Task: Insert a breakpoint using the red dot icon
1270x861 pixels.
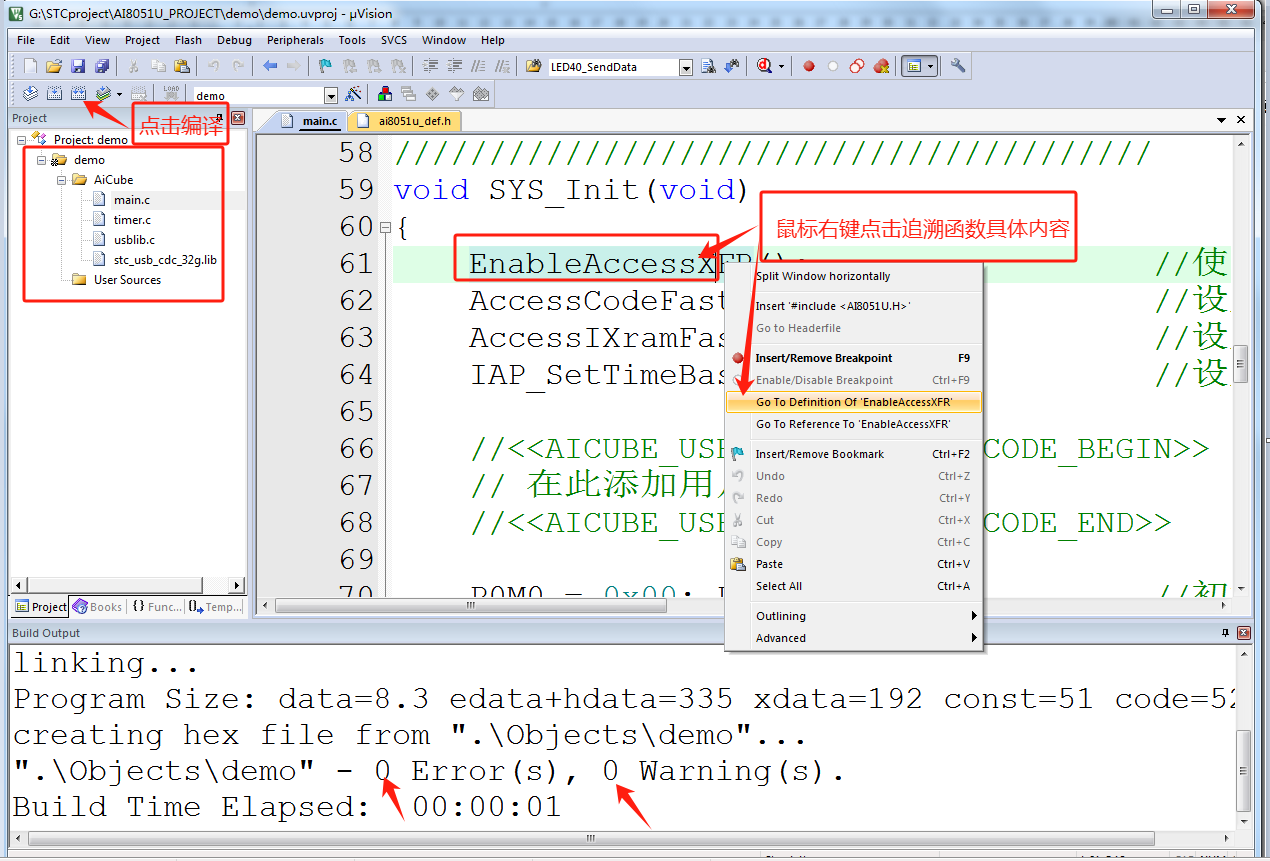Action: [x=808, y=66]
